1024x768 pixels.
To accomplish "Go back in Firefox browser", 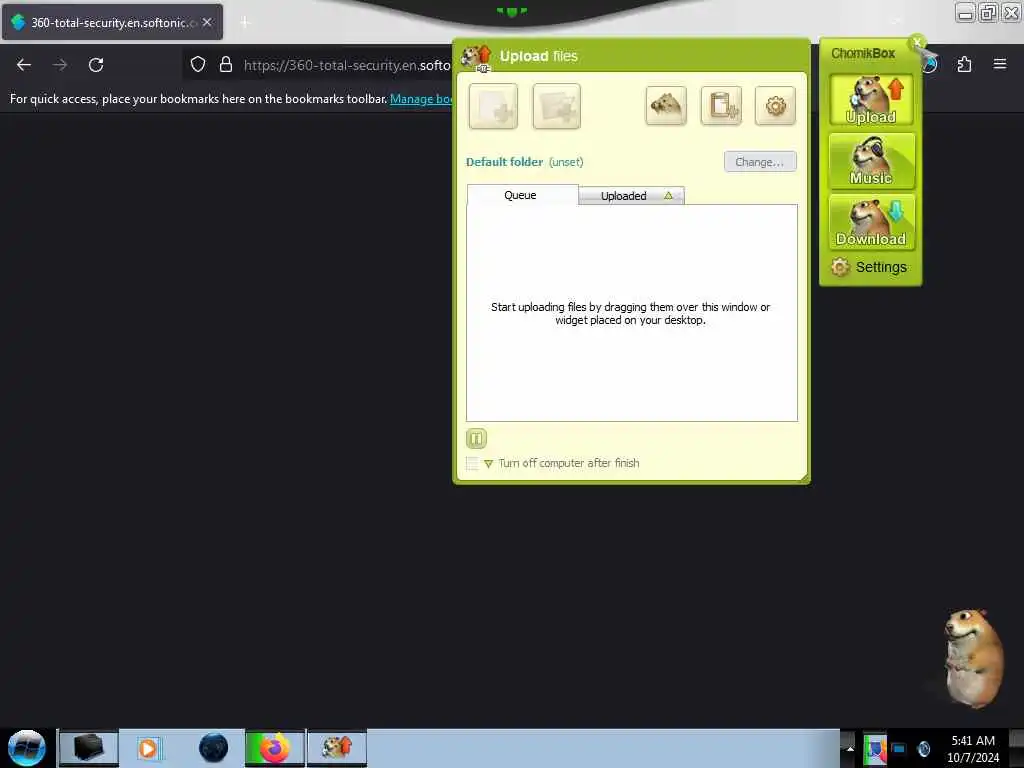I will pyautogui.click(x=24, y=65).
